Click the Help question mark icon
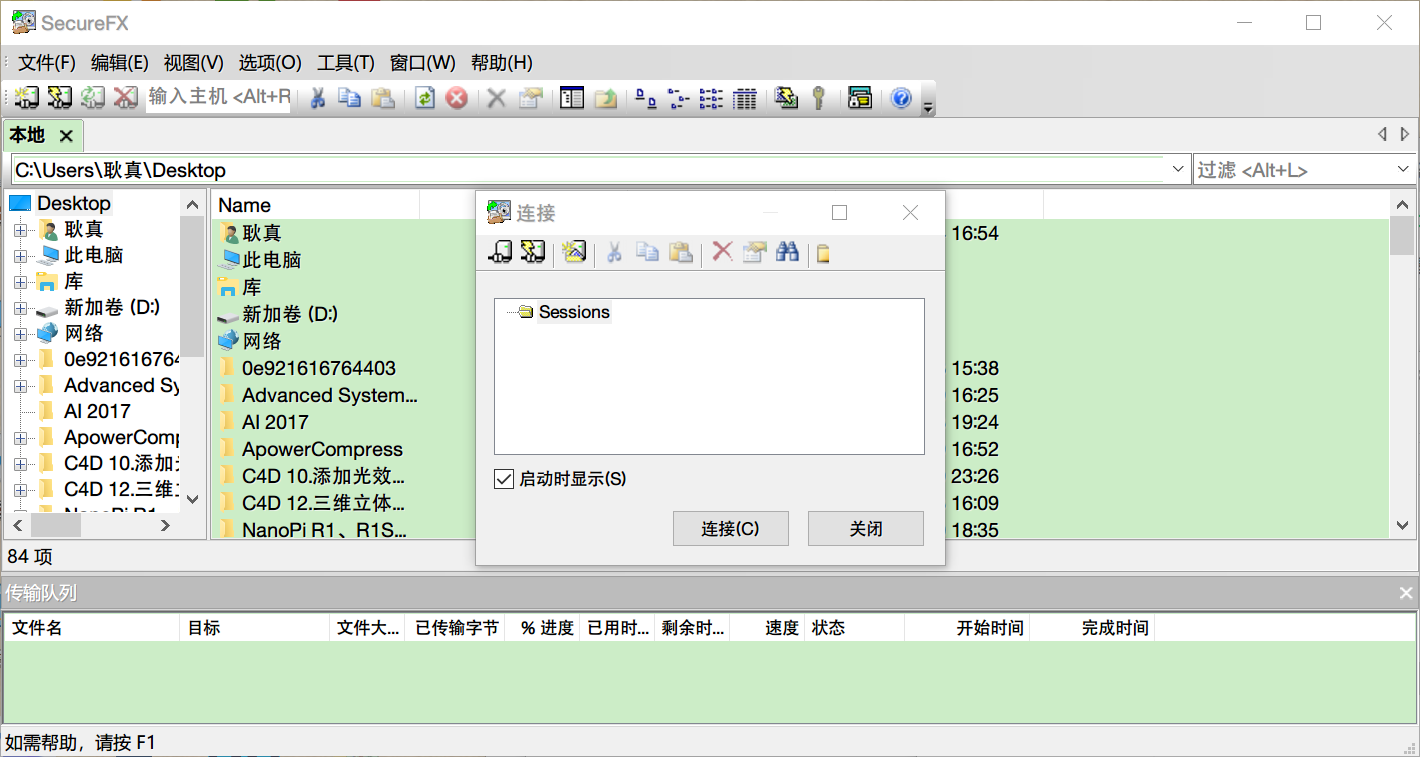Screen dimensions: 1420x757 pos(900,97)
